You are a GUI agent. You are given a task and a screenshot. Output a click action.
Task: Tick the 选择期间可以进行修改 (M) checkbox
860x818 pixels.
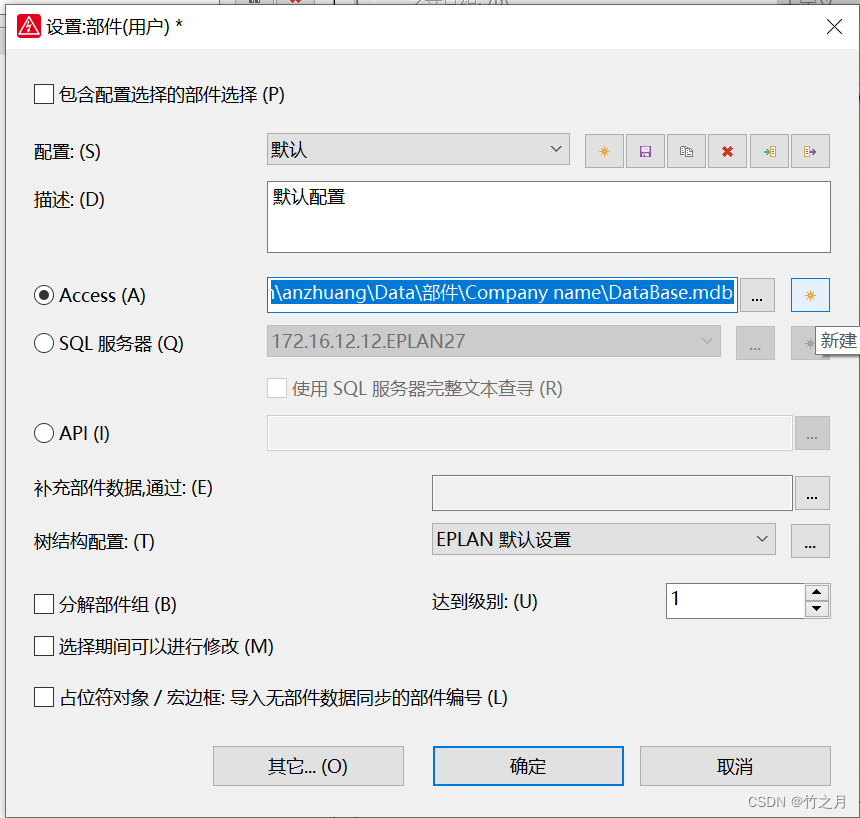tap(44, 646)
